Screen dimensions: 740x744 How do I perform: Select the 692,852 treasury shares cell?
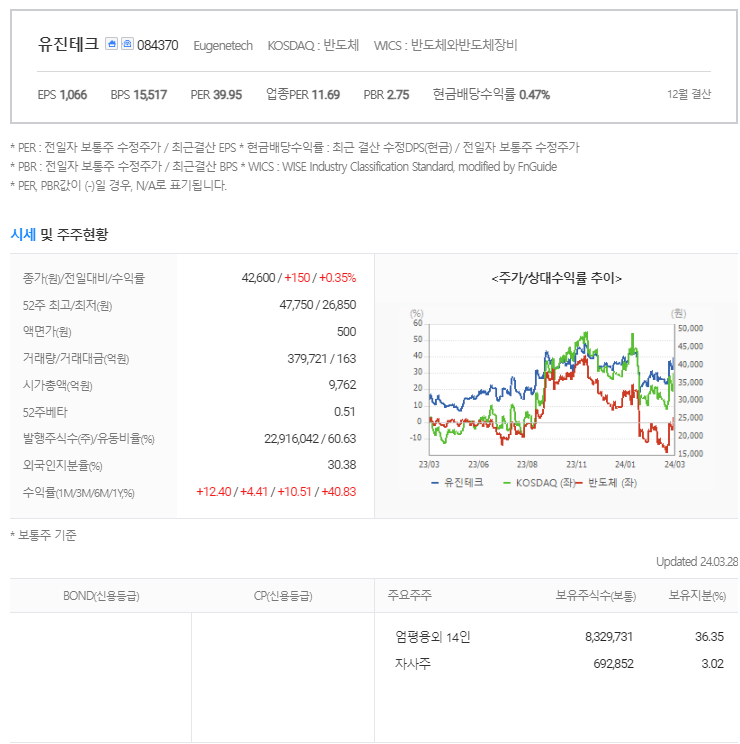pyautogui.click(x=613, y=664)
